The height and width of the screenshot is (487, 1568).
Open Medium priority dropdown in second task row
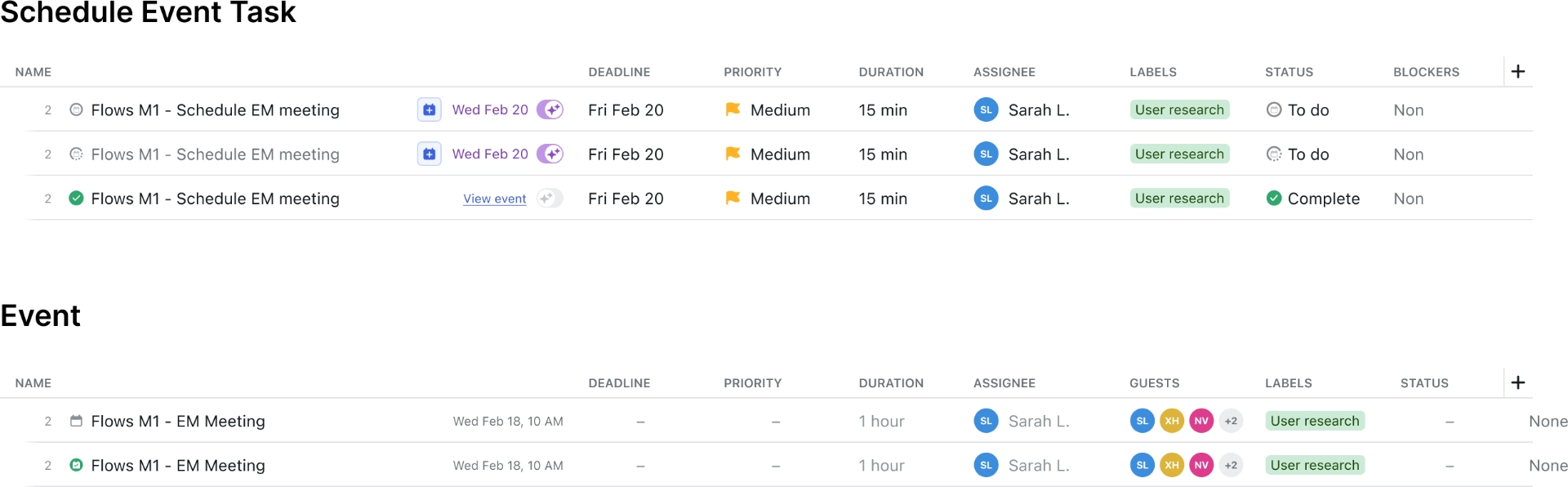coord(768,154)
